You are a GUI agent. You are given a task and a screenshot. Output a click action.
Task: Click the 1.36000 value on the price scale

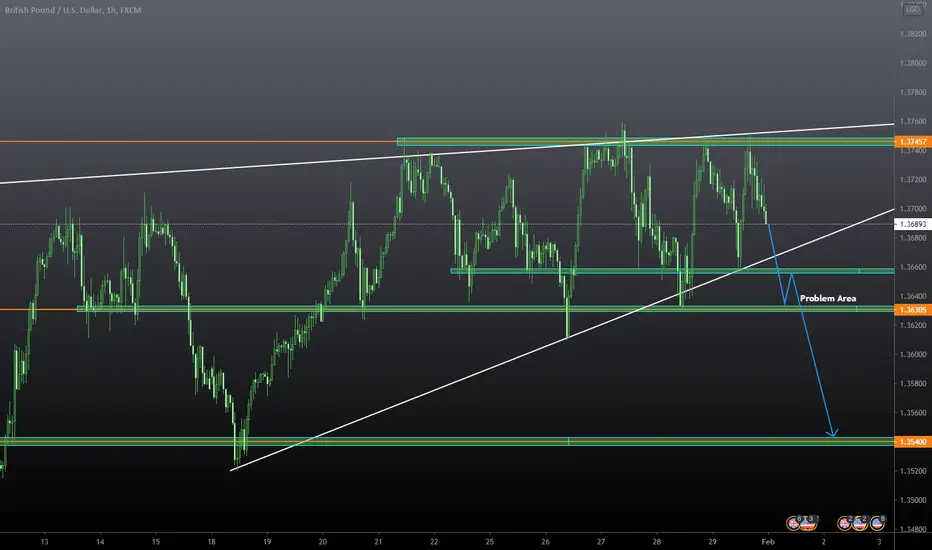(x=913, y=354)
